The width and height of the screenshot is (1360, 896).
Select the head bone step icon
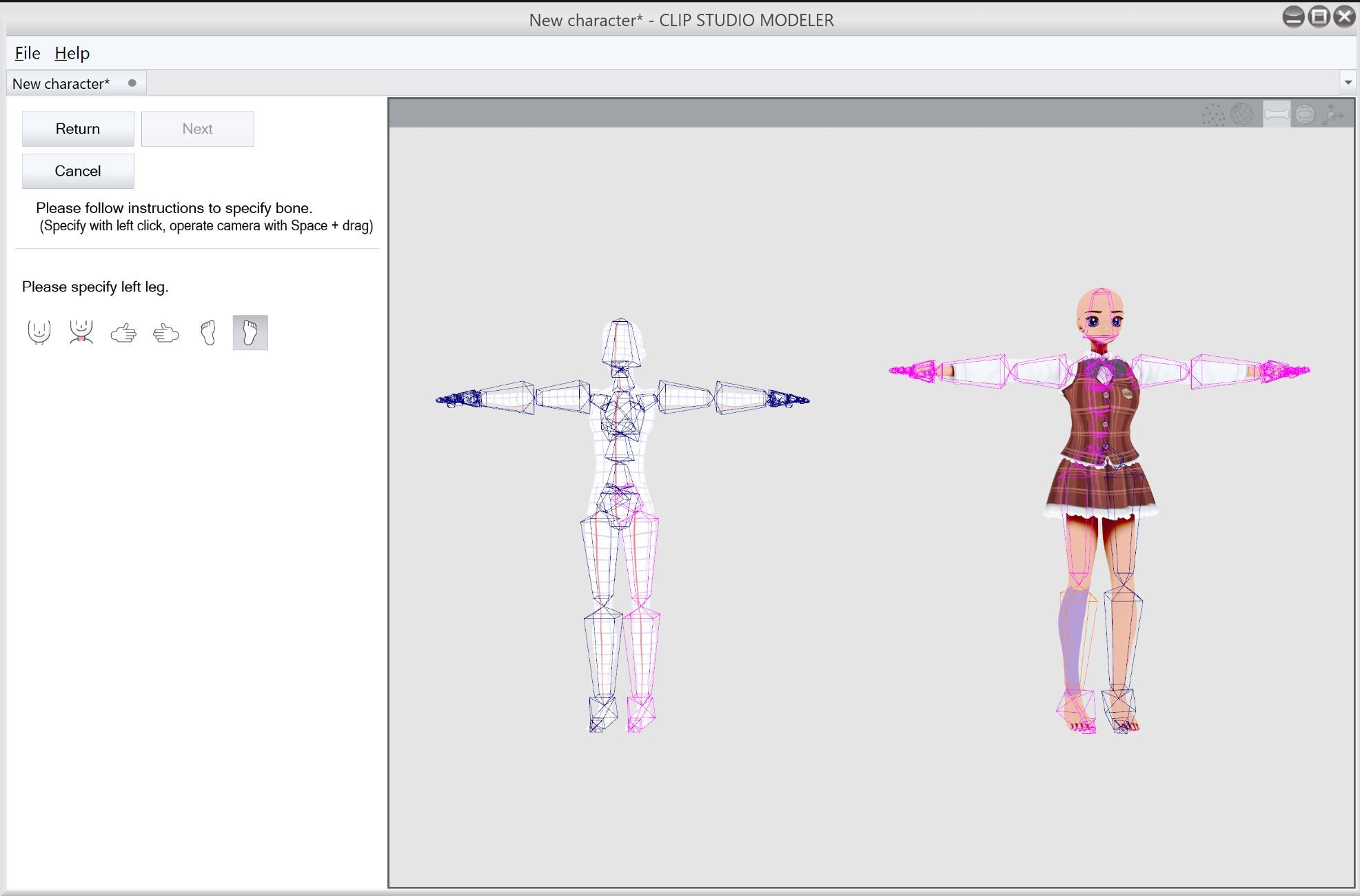[39, 333]
